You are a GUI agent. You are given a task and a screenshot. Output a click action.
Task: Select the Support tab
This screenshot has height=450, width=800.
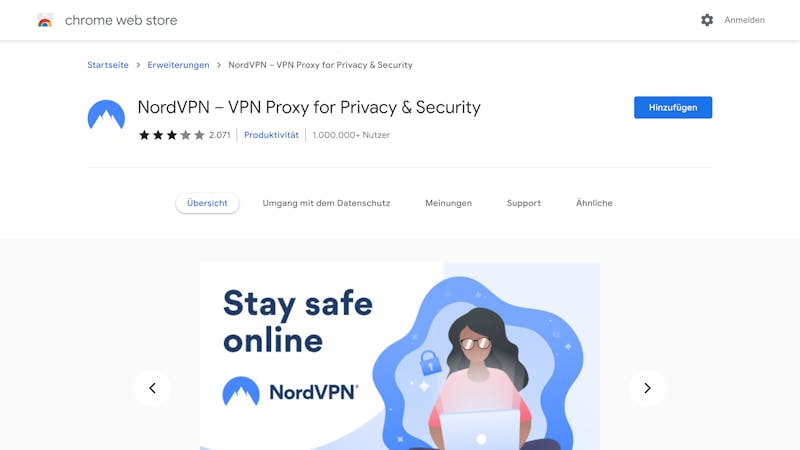[x=523, y=203]
